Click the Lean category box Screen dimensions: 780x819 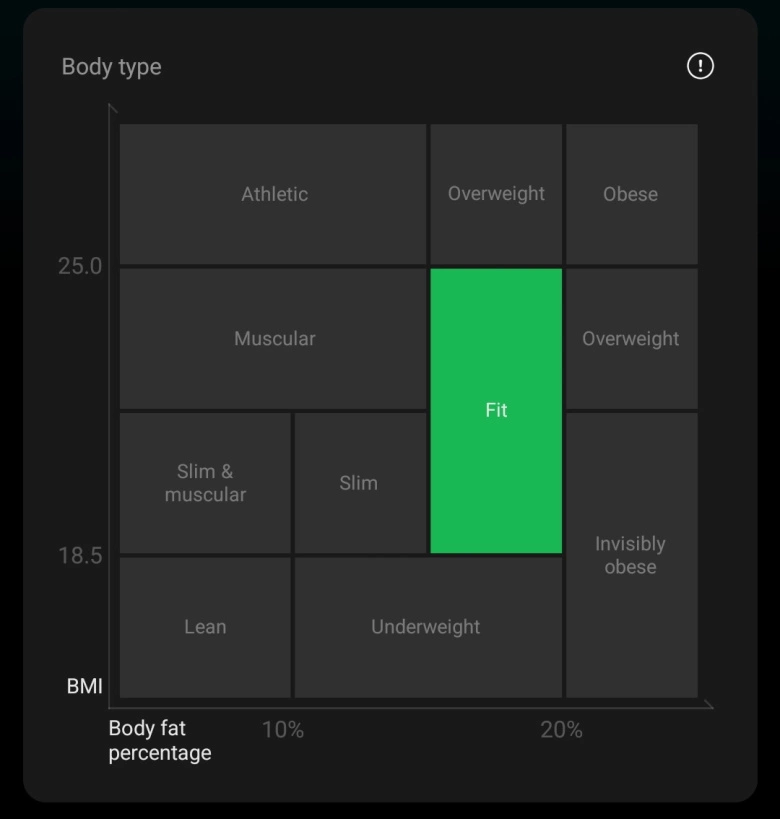coord(204,626)
